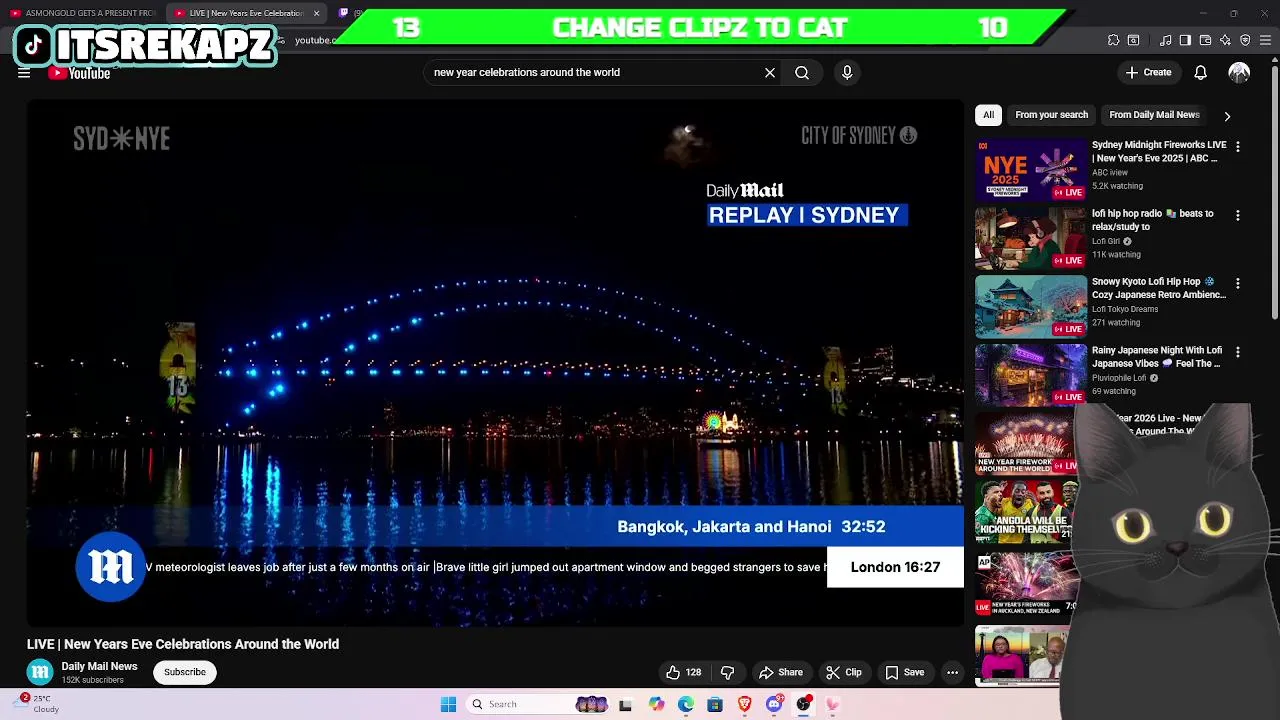Open Microsoft Edge in the taskbar
This screenshot has width=1280, height=720.
[x=685, y=704]
